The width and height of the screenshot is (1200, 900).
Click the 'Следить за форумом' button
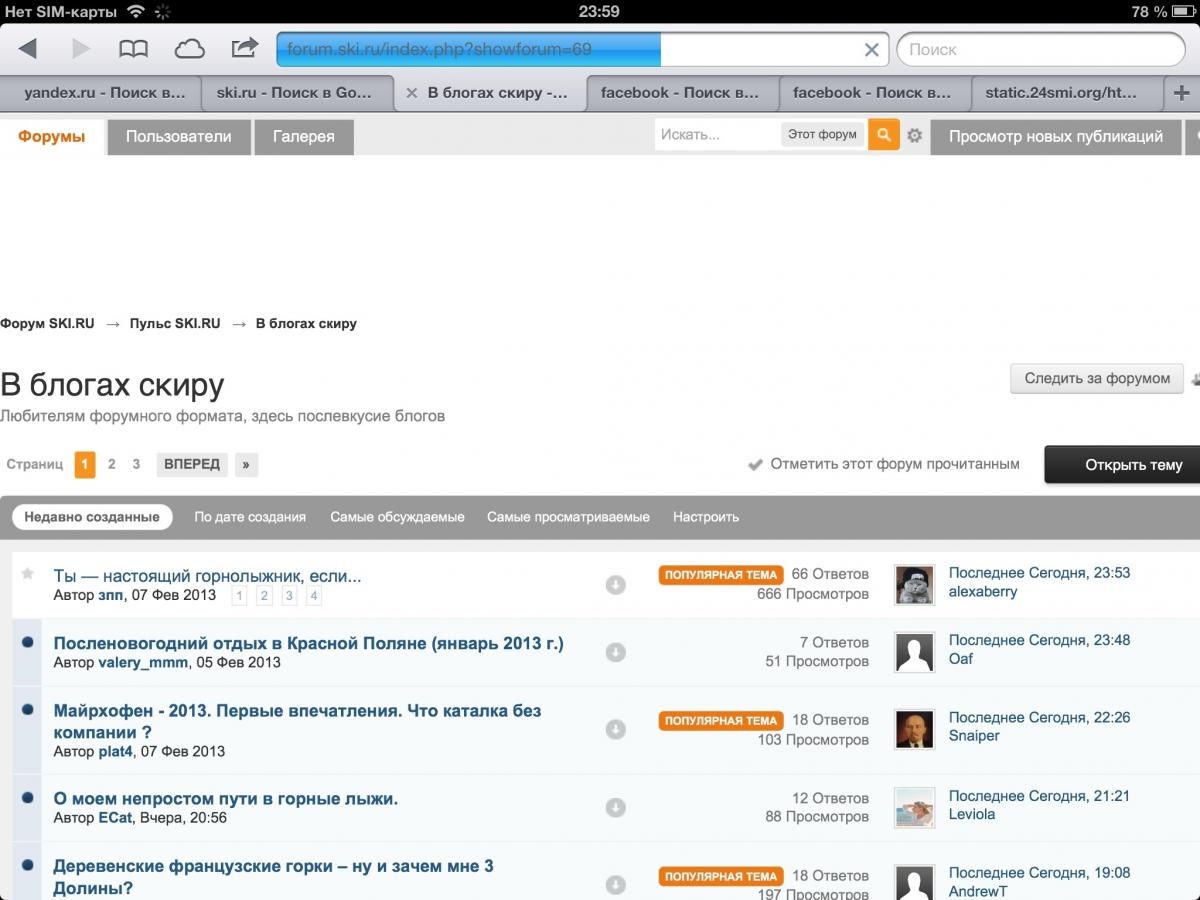pos(1096,378)
